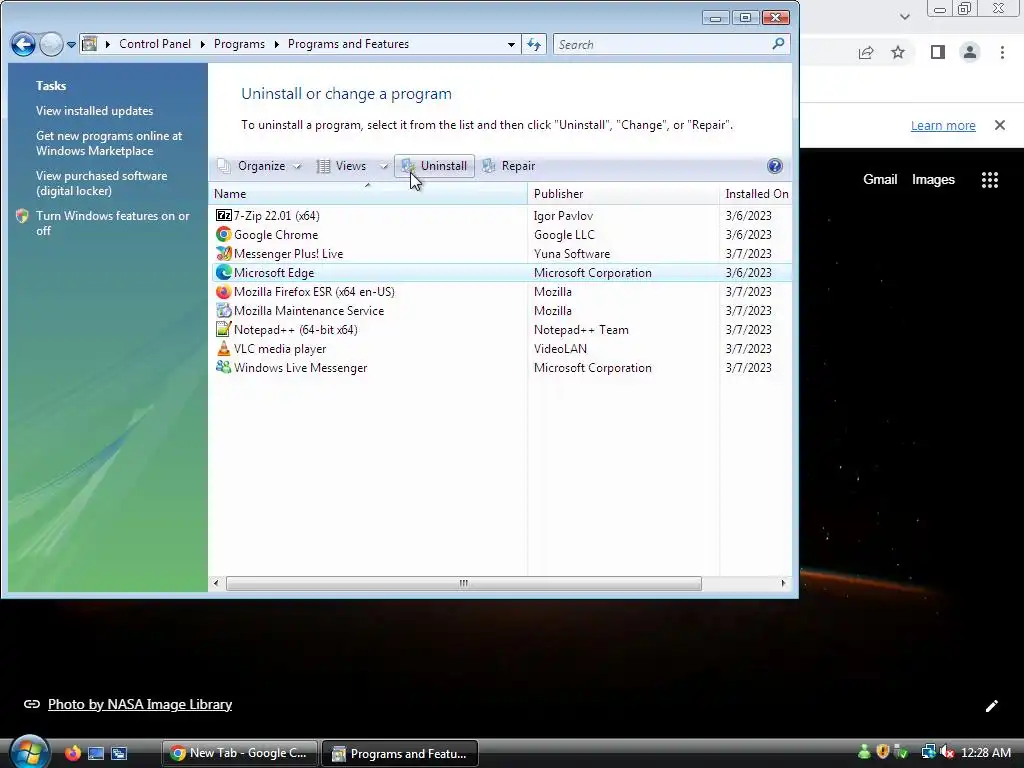1024x768 pixels.
Task: Open Help via the blue question icon
Action: pos(775,166)
